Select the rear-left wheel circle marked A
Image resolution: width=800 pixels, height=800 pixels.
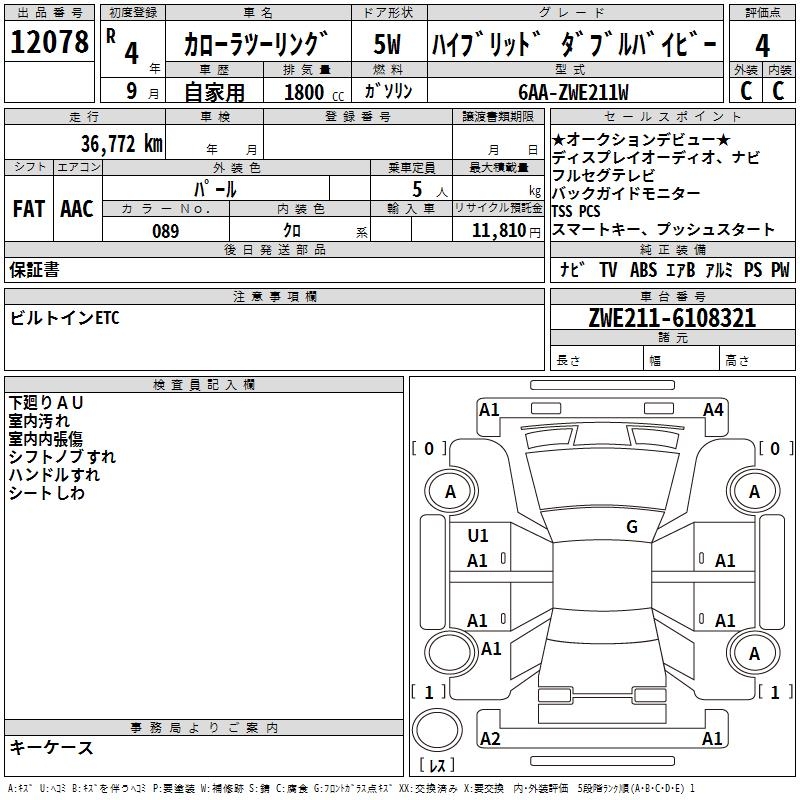450,654
